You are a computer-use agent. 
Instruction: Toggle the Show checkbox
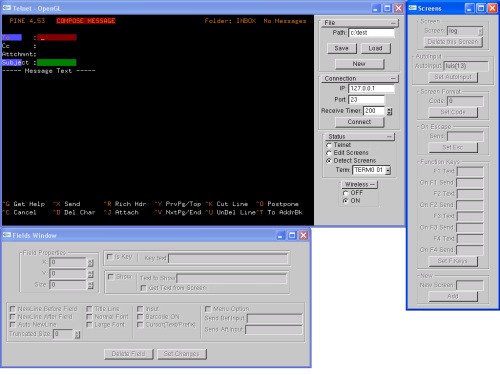[111, 277]
